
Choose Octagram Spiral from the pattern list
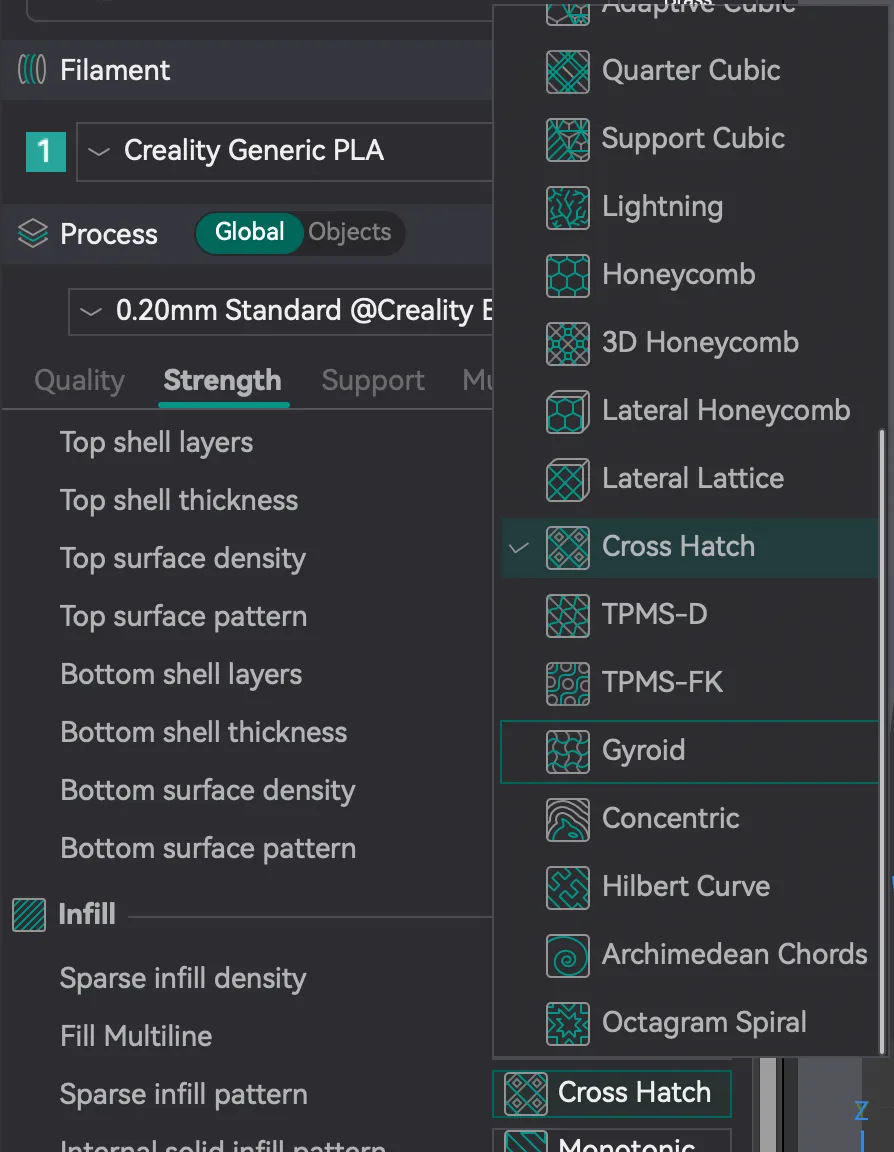(x=690, y=1023)
